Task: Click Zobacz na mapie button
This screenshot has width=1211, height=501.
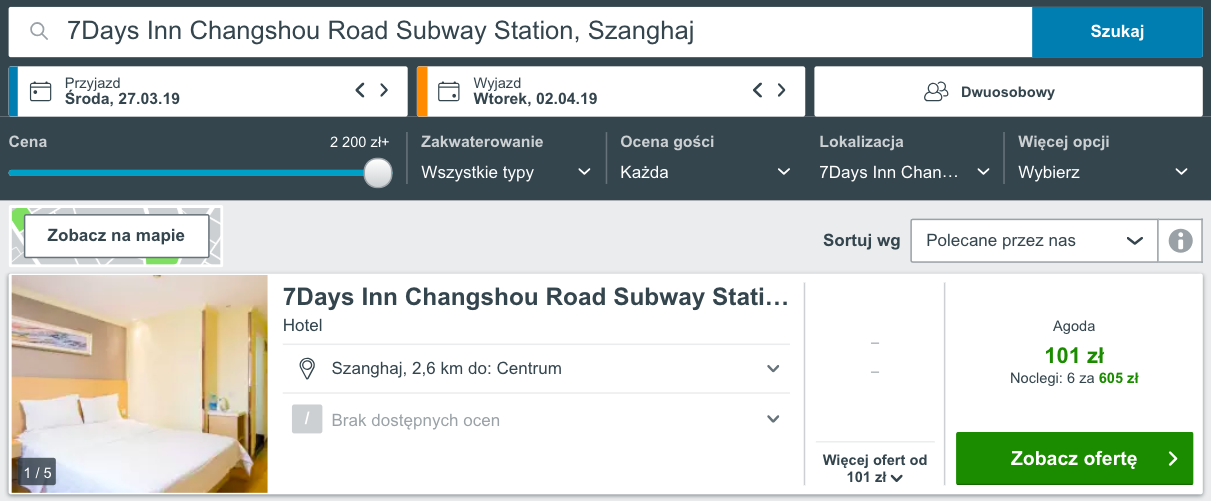Action: tap(116, 237)
